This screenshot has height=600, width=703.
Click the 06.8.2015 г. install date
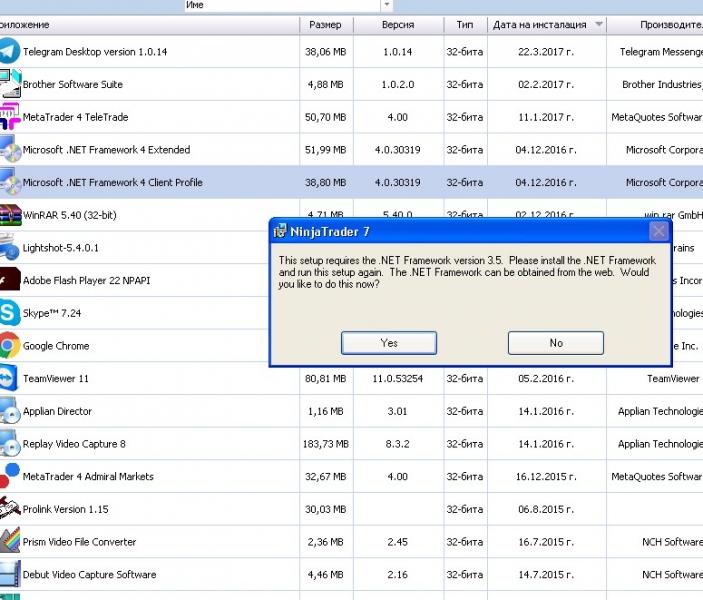(546, 509)
